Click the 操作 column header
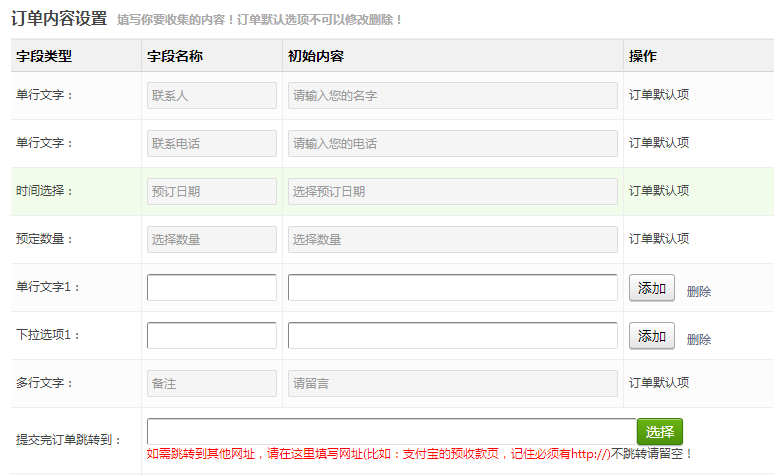Viewport: 774px width, 476px height. tap(643, 56)
